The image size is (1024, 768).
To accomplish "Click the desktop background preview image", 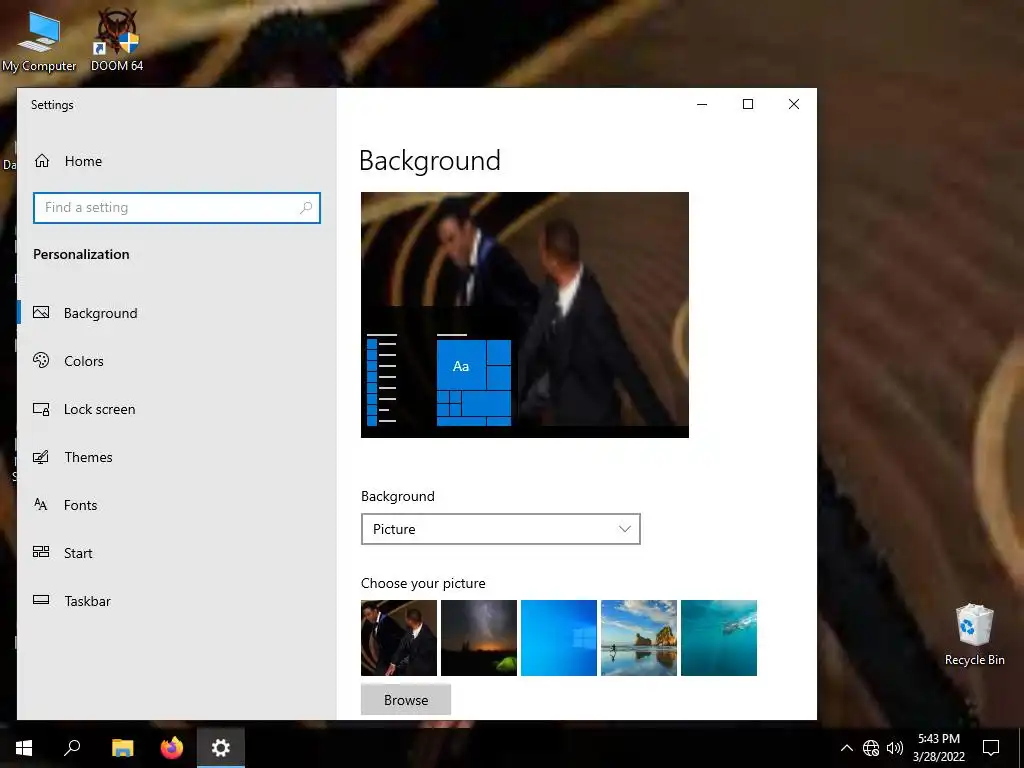I will 524,315.
